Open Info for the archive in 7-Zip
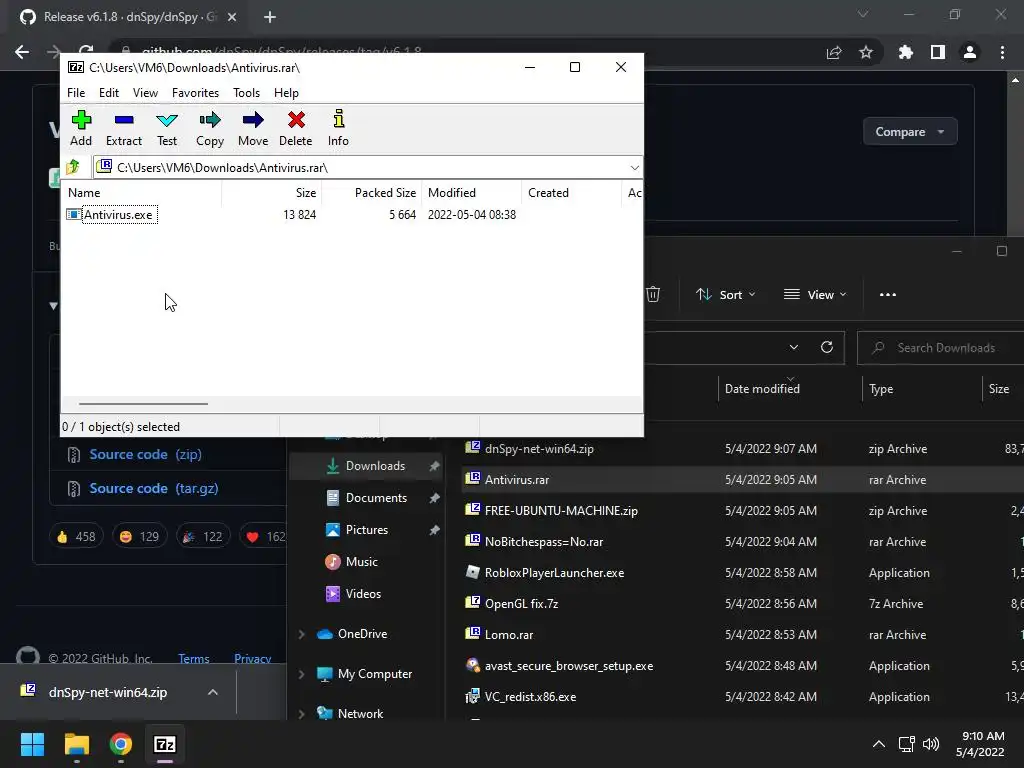This screenshot has height=768, width=1024. [x=338, y=128]
